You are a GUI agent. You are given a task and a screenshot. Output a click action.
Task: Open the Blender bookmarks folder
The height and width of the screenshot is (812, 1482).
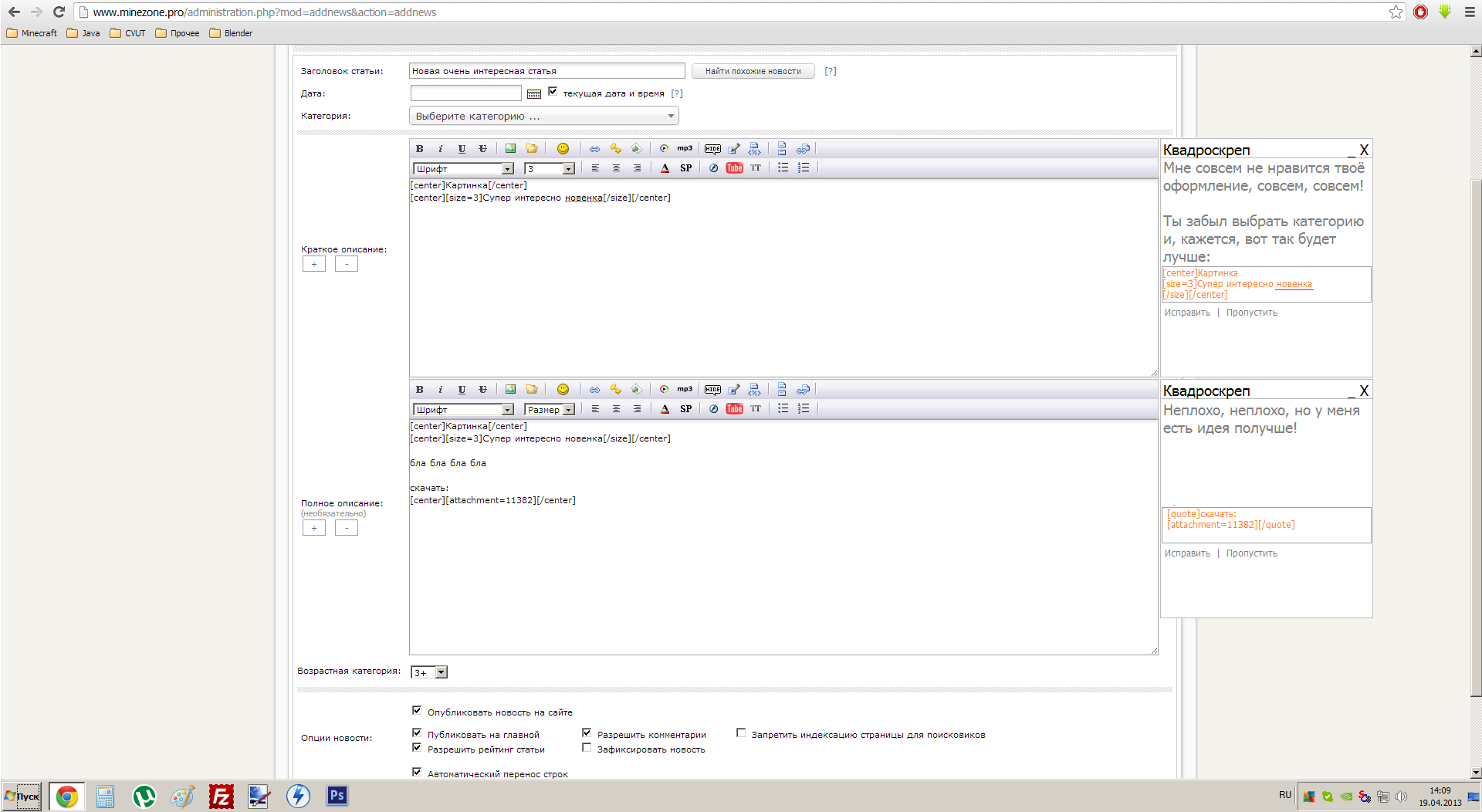(231, 33)
